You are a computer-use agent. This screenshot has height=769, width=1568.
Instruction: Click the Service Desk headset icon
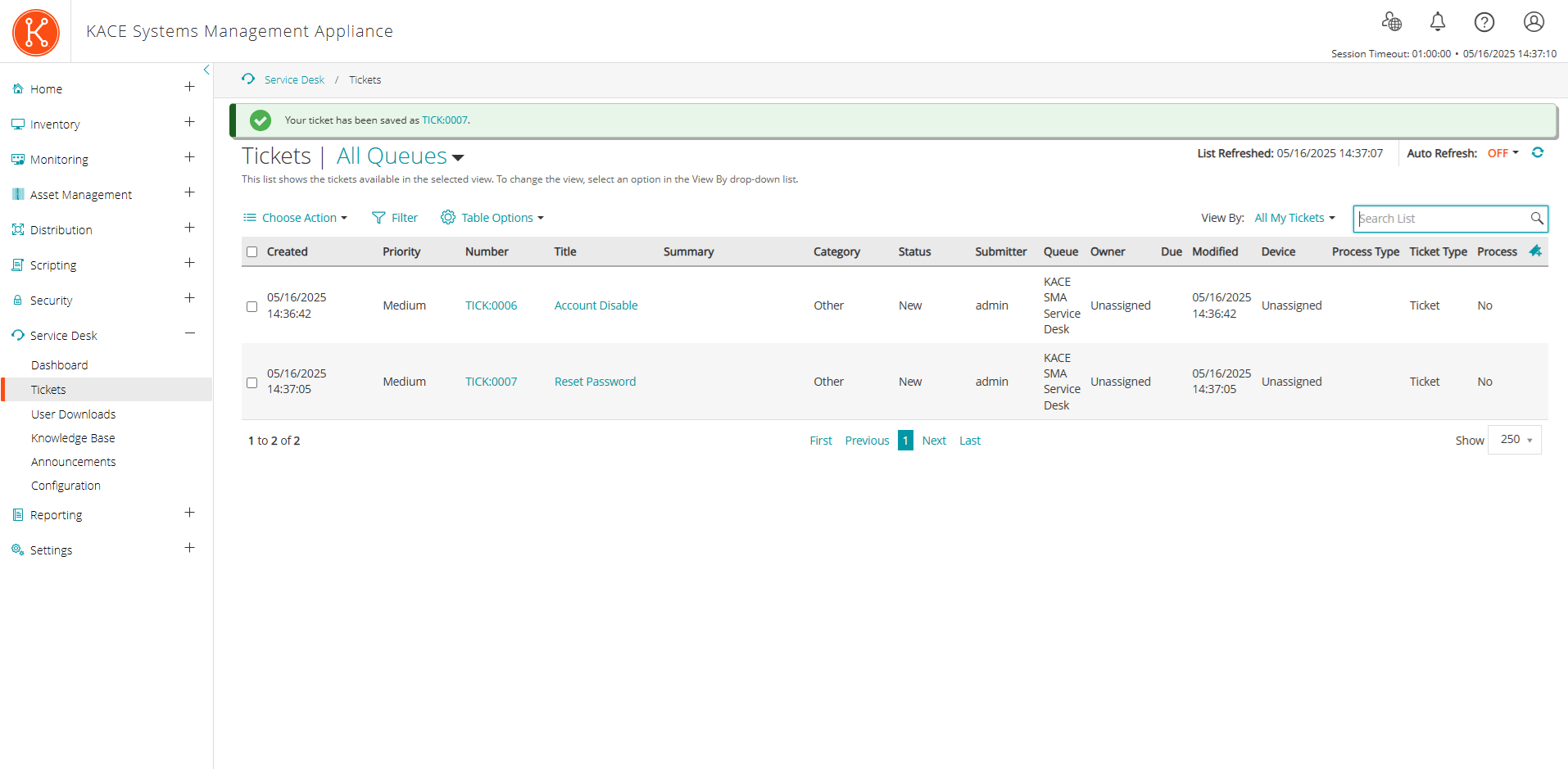click(x=18, y=335)
